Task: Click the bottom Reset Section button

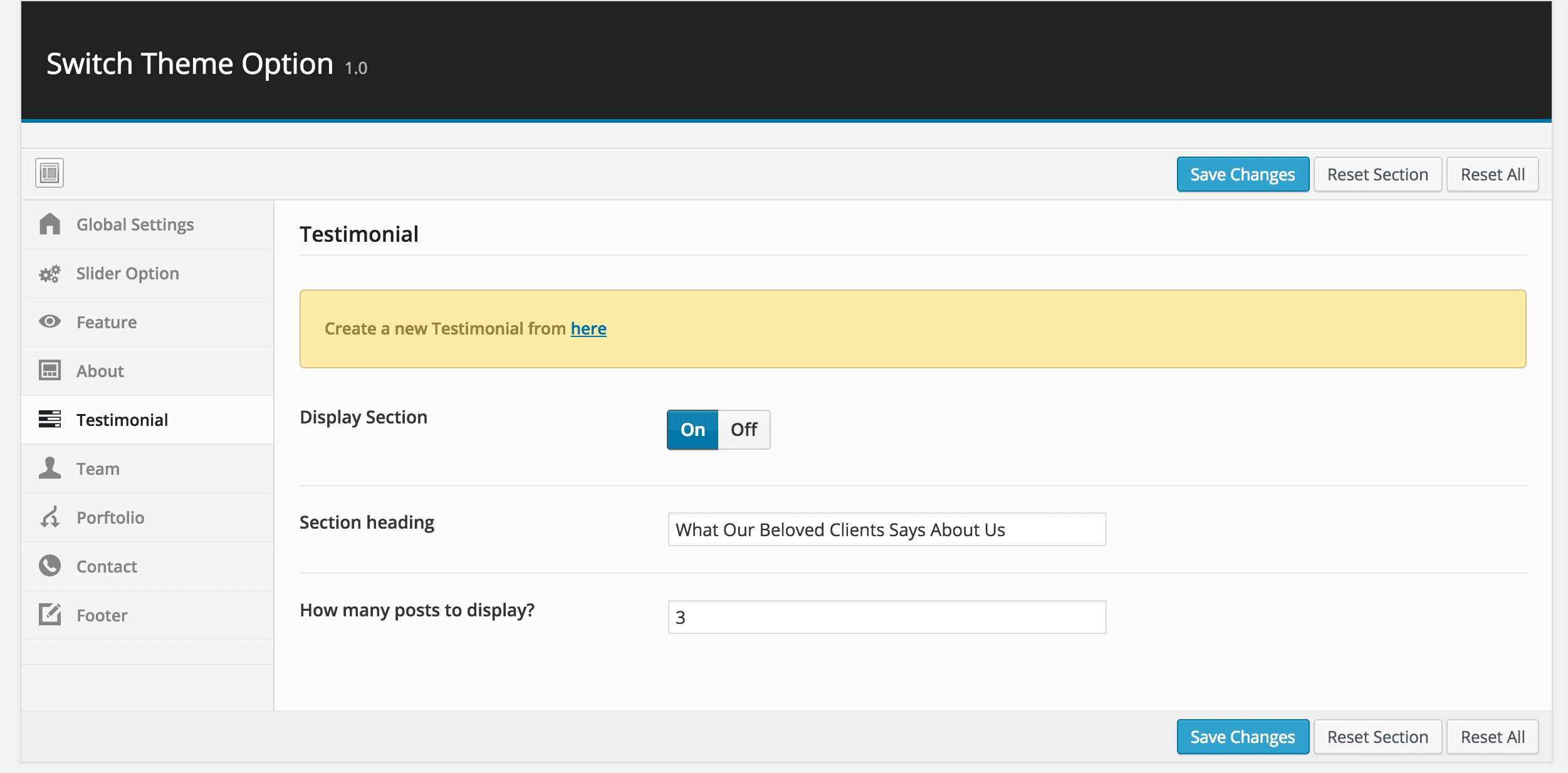Action: (1377, 737)
